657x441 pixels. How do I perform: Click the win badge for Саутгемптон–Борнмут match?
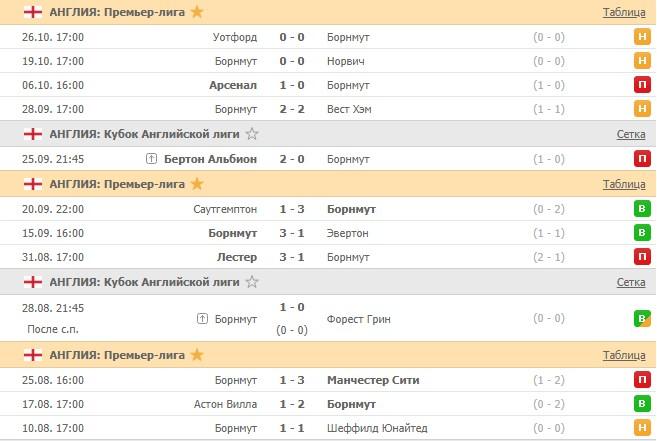(x=643, y=209)
